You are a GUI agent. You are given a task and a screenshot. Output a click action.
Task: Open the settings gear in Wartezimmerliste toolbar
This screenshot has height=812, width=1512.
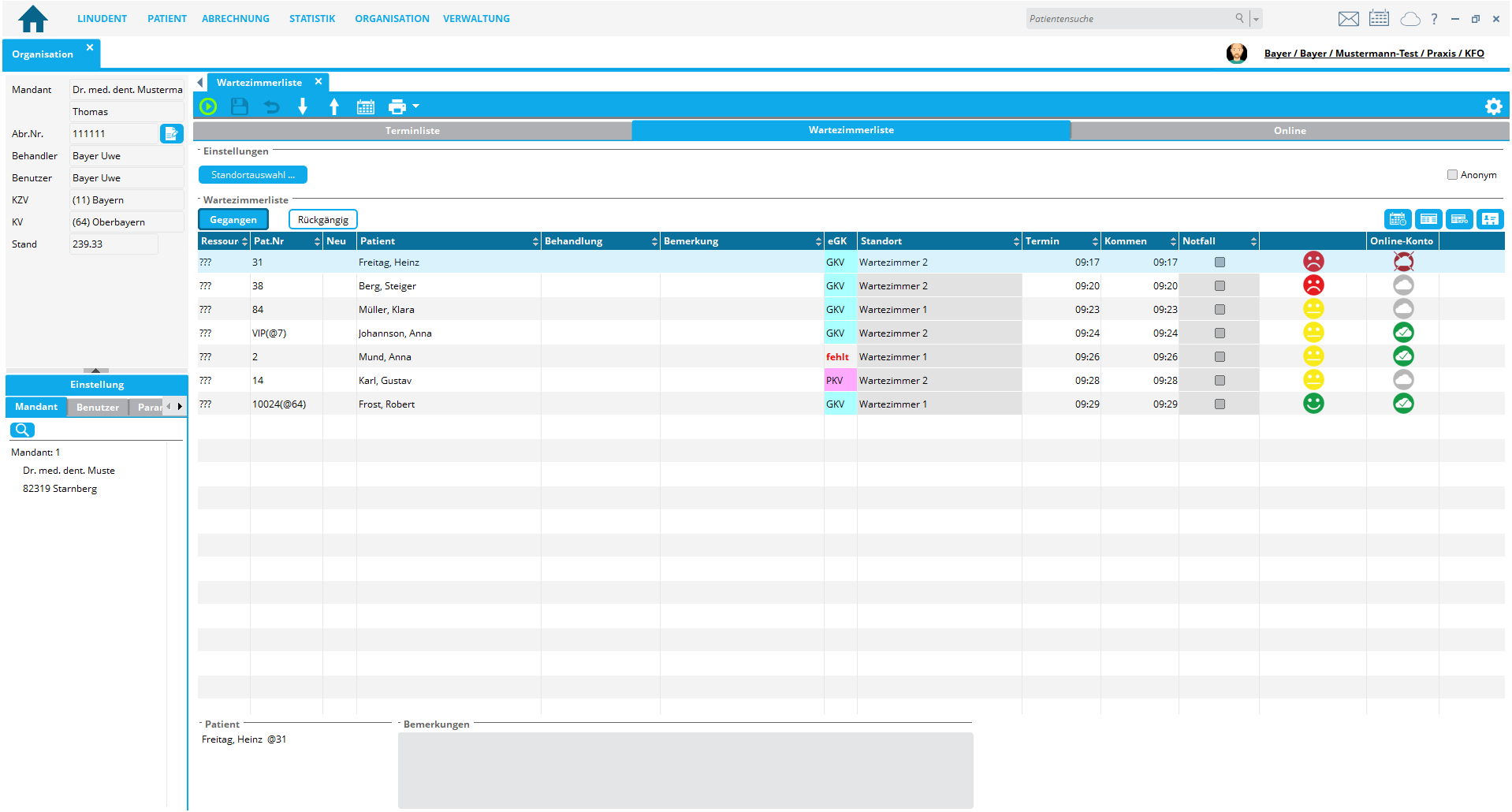coord(1493,106)
